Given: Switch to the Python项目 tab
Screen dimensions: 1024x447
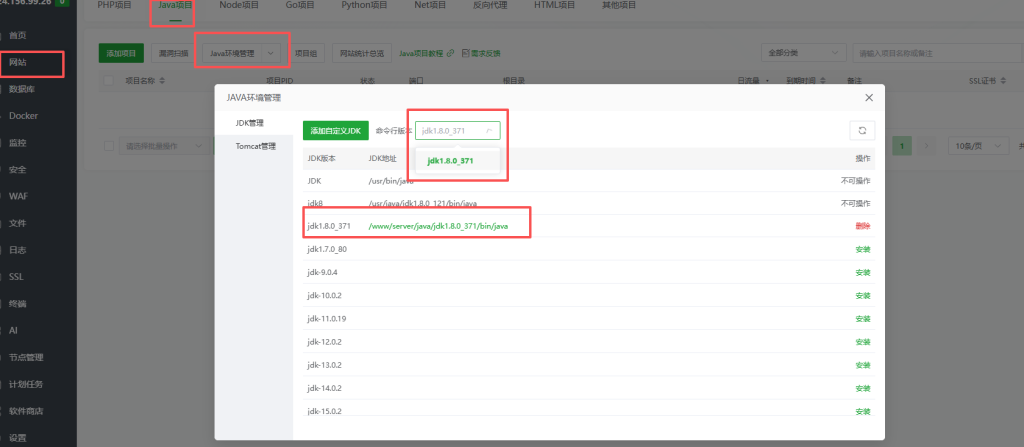Looking at the screenshot, I should [x=364, y=5].
